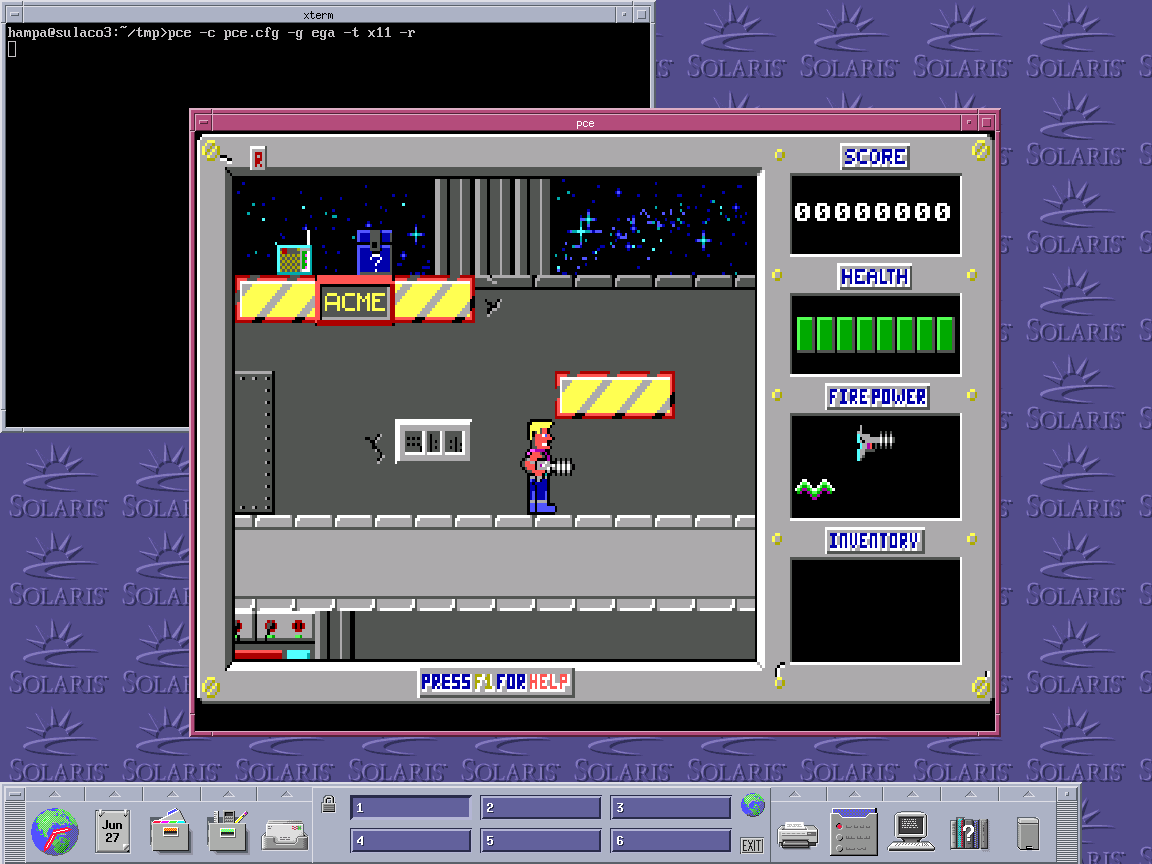The width and height of the screenshot is (1152, 864).
Task: Expand the subpanel arrow above the printer icon
Action: click(x=796, y=794)
